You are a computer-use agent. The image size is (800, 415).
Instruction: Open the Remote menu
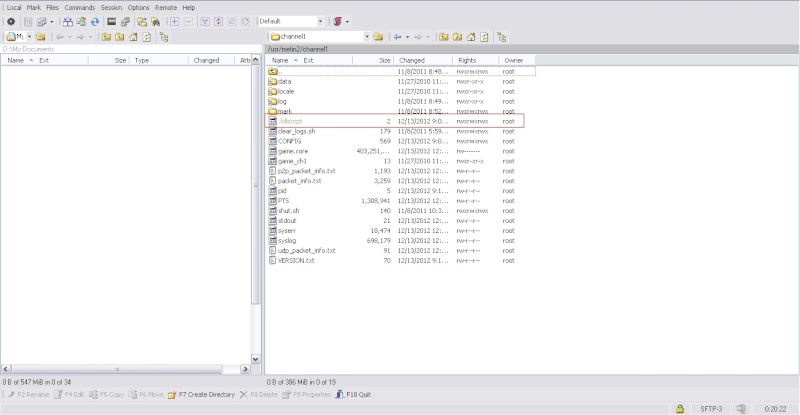pyautogui.click(x=166, y=8)
